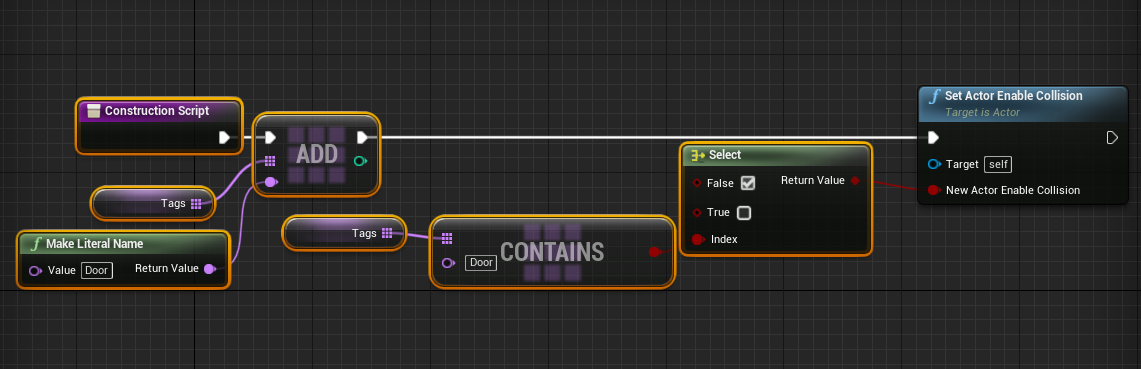1141x369 pixels.
Task: Click Set Actor Enable Collision exec output
Action: 1112,138
